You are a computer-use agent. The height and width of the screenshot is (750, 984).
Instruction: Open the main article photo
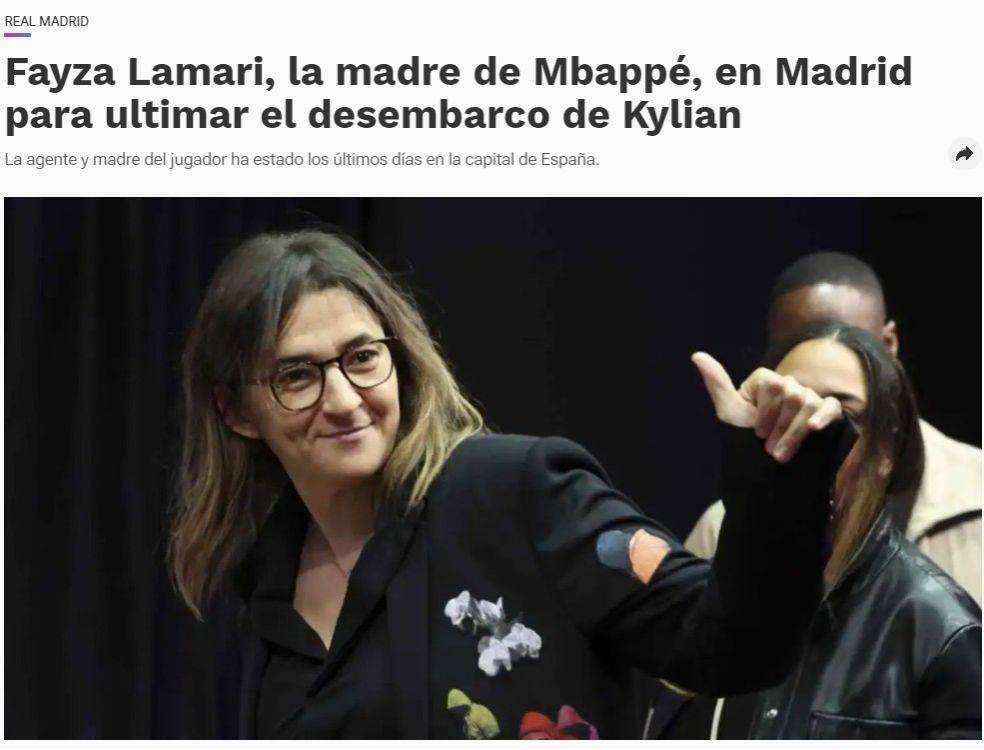493,468
